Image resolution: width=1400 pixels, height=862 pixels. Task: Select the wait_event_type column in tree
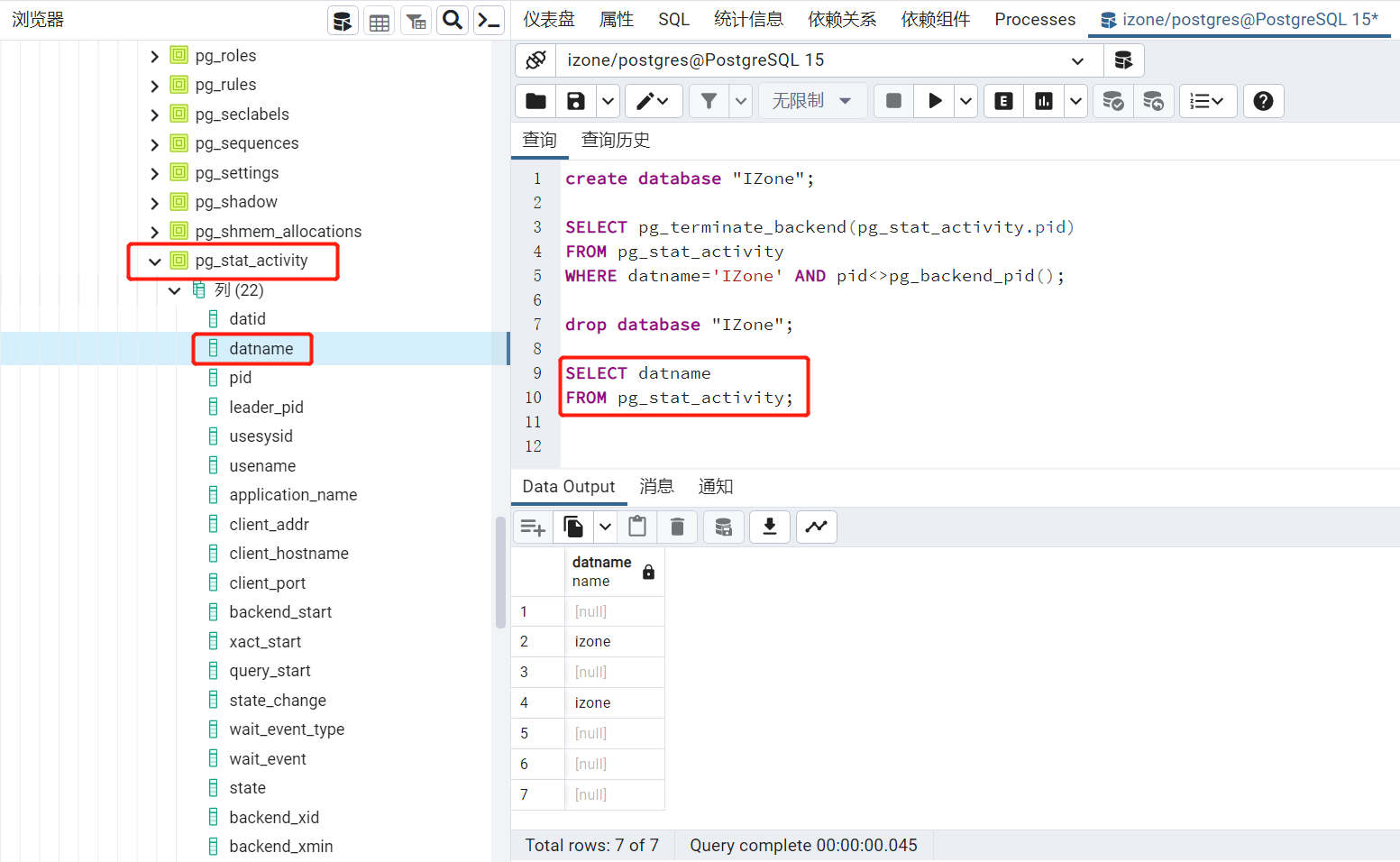pos(287,729)
